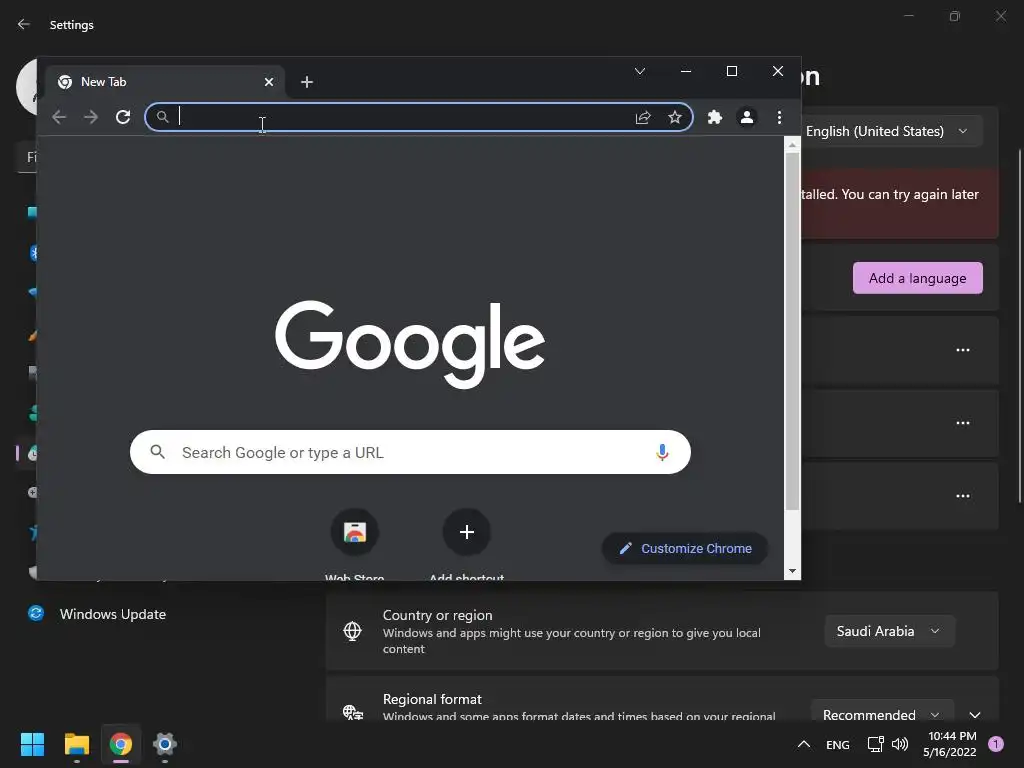Open the volume icon in system tray
This screenshot has height=768, width=1024.
(x=900, y=744)
